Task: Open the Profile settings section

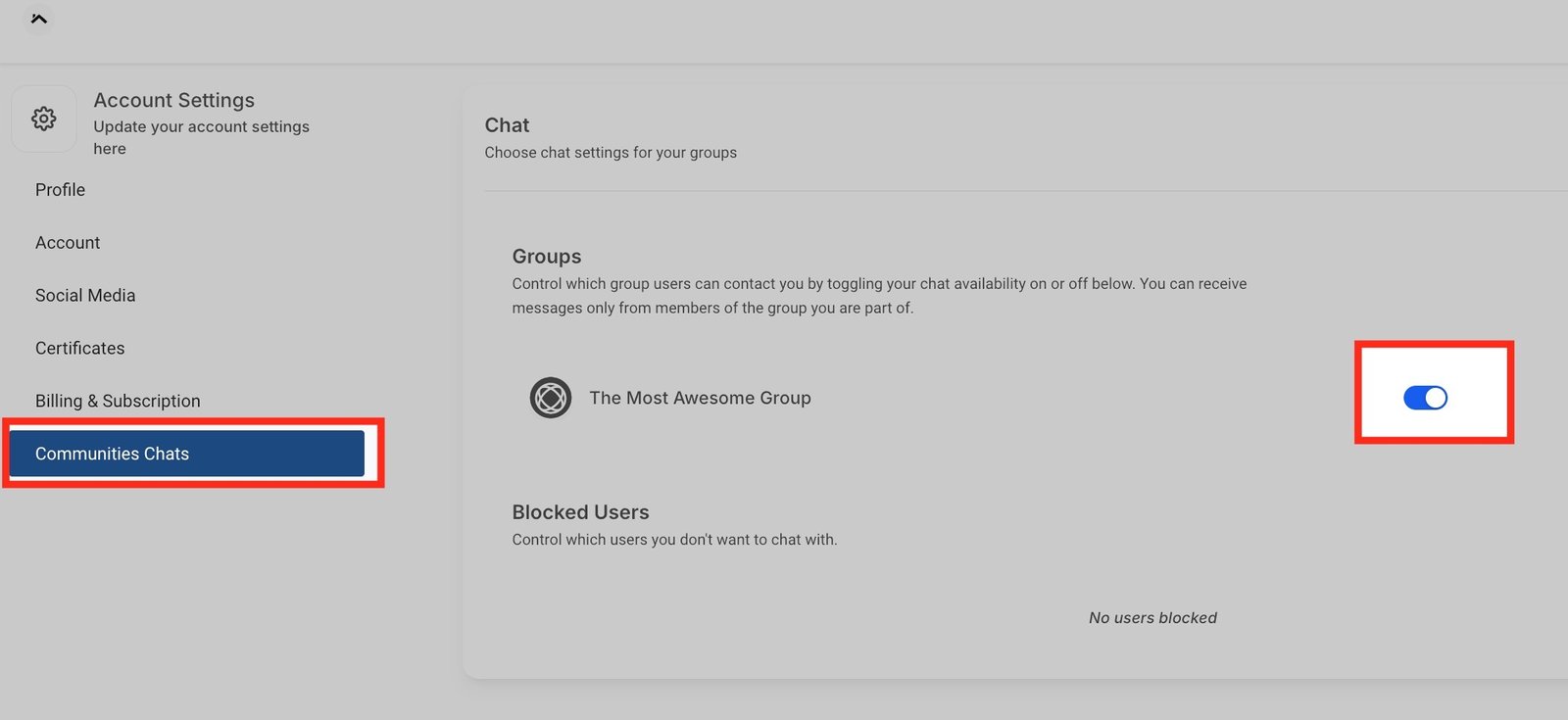Action: click(x=60, y=190)
